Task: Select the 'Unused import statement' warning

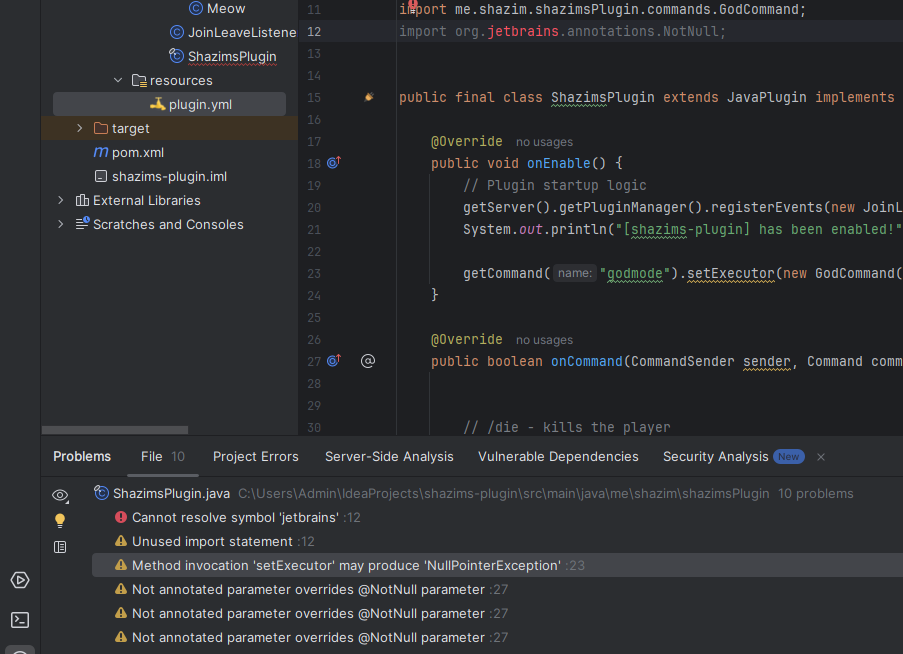Action: [212, 541]
